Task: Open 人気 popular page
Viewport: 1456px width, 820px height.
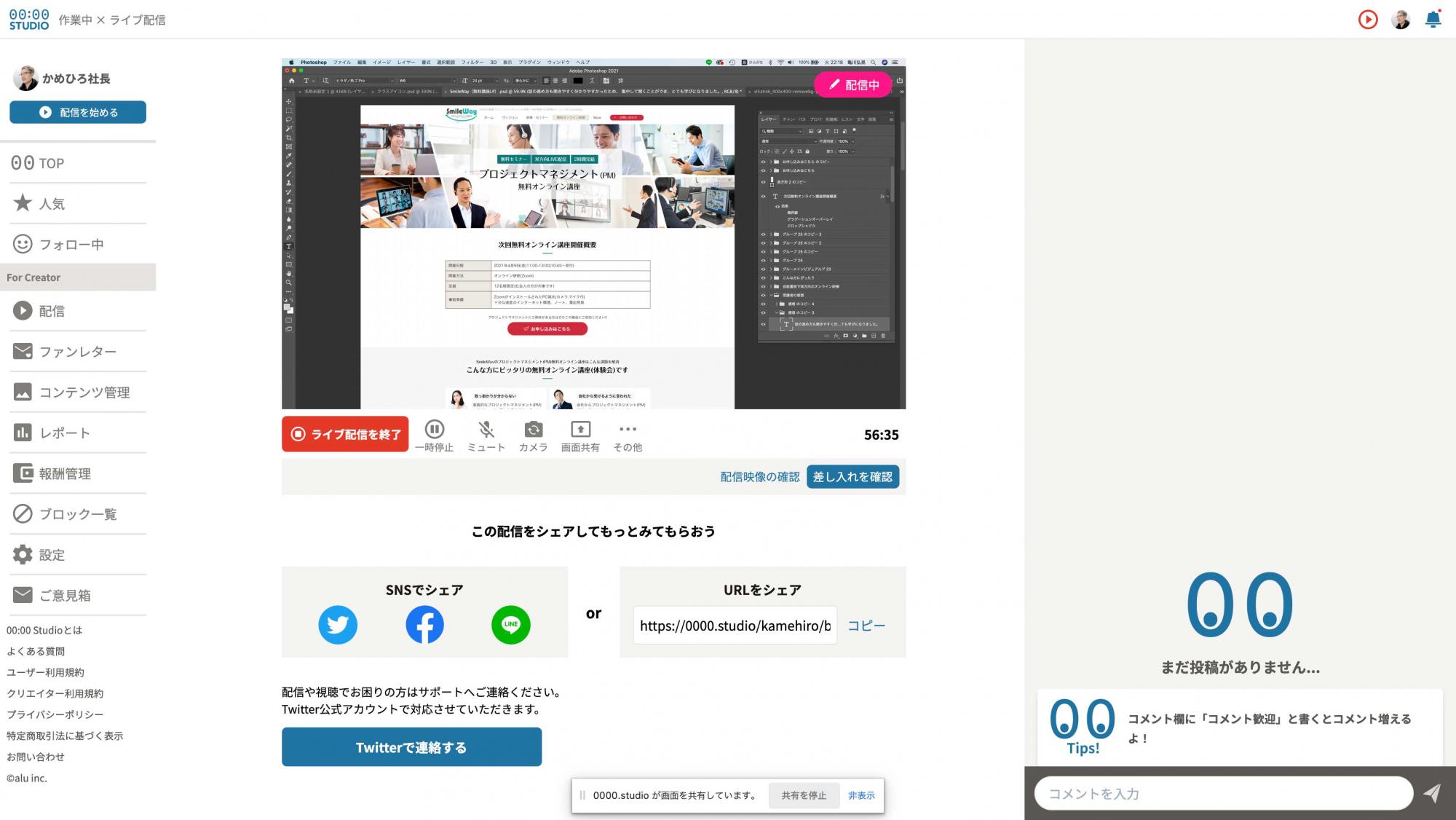Action: (78, 203)
